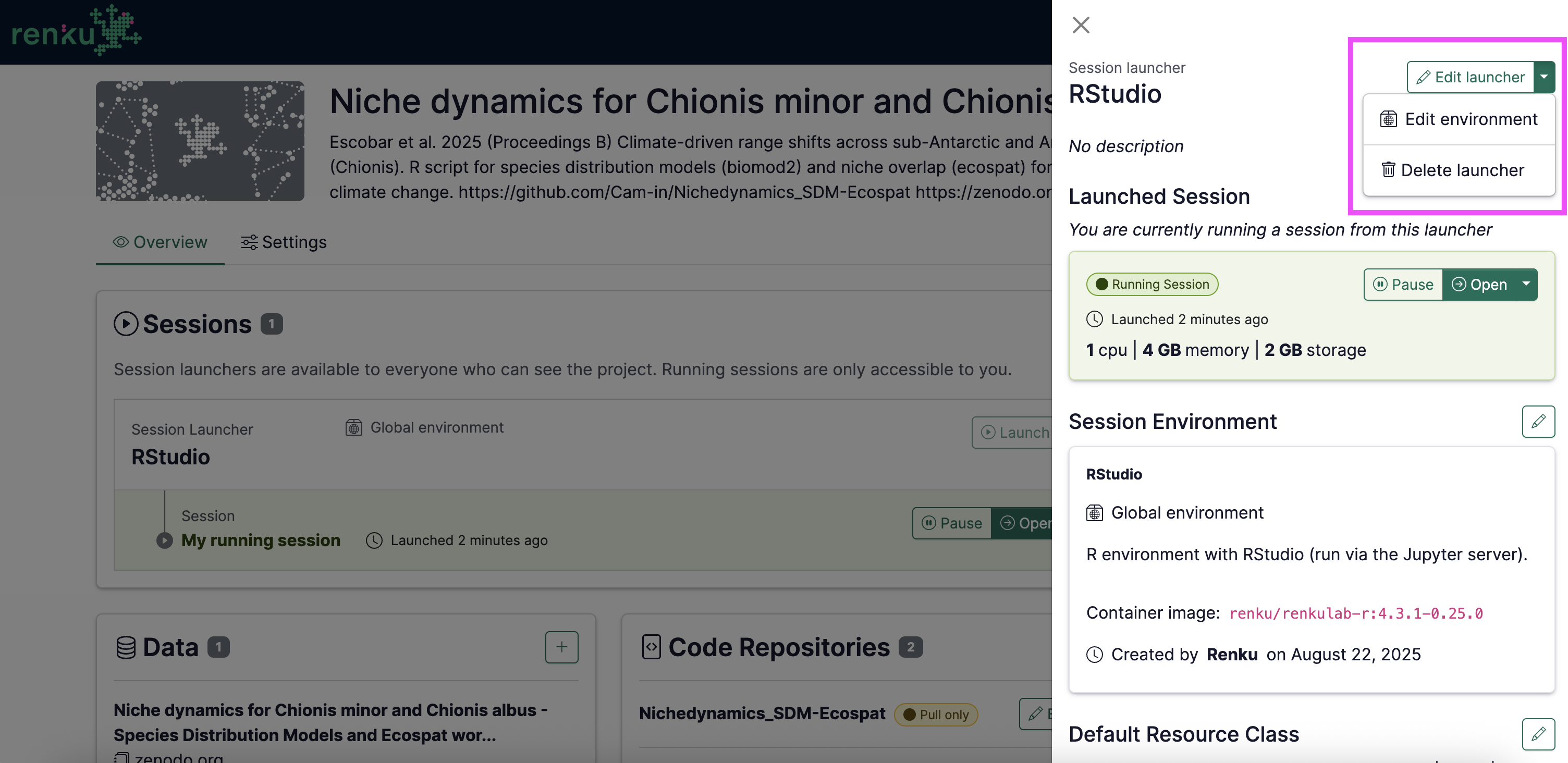Click the RStudio title in side panel
Viewport: 1568px width, 763px height.
pos(1115,94)
